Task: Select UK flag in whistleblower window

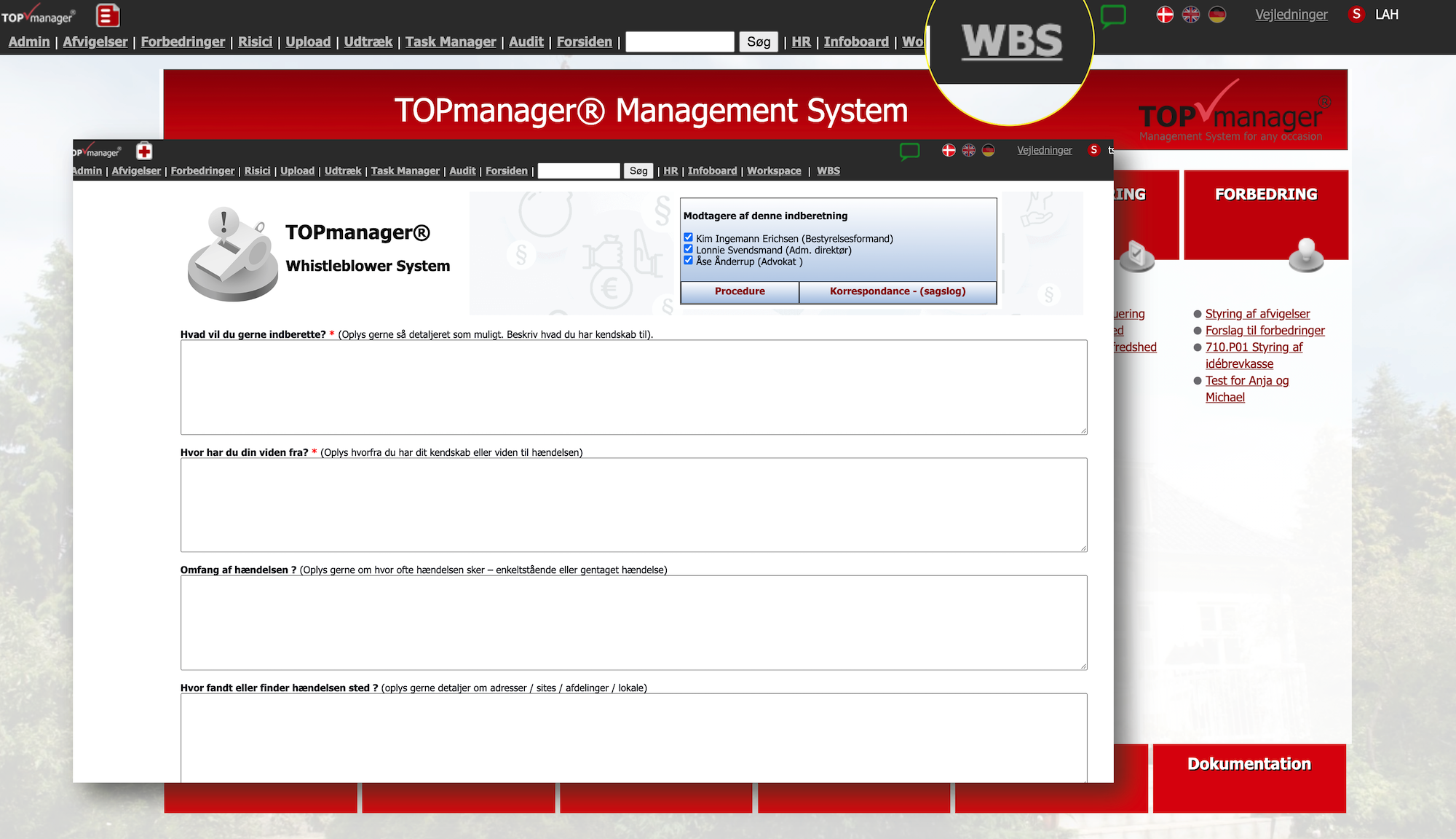Action: [x=968, y=150]
